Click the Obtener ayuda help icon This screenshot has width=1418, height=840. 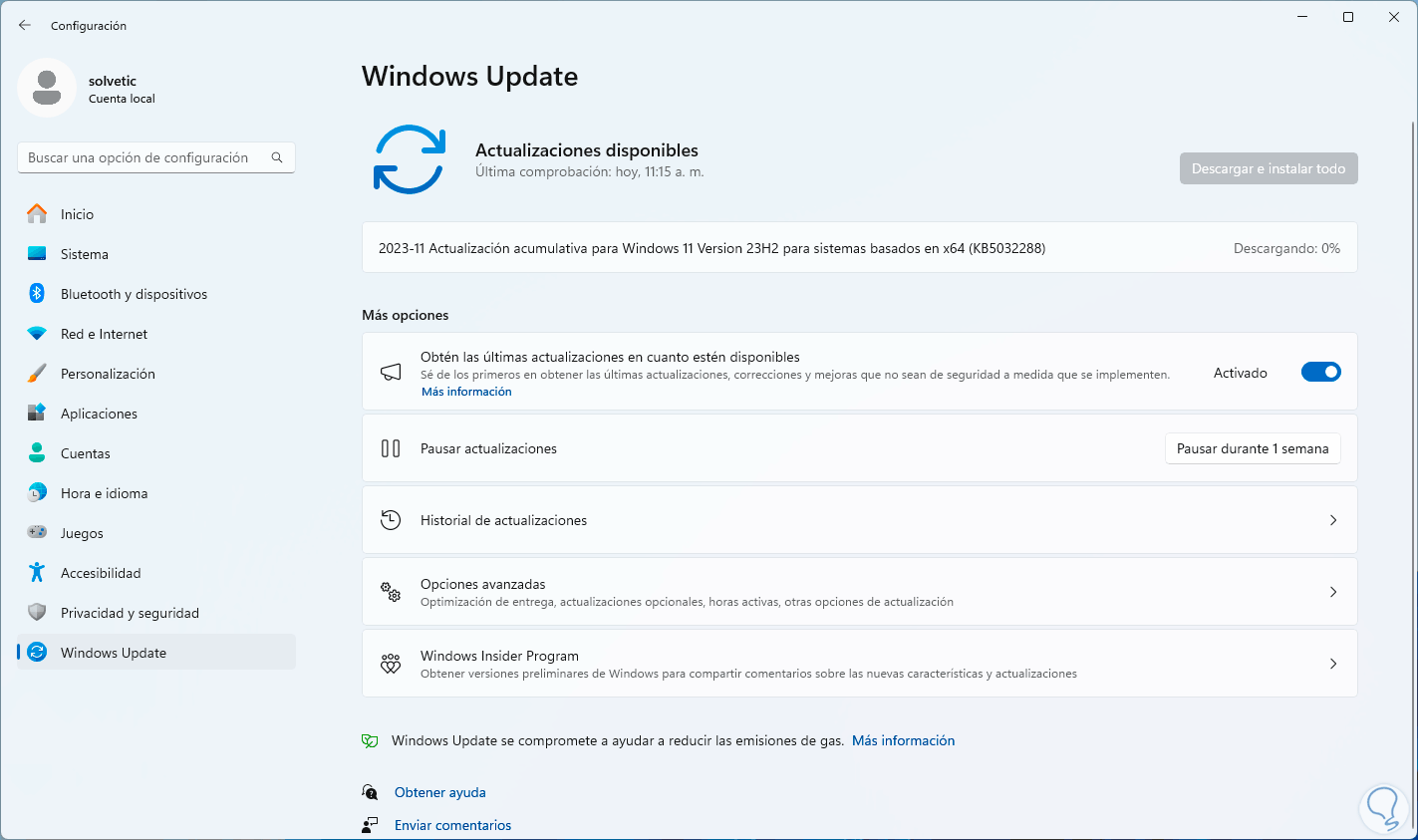click(370, 792)
